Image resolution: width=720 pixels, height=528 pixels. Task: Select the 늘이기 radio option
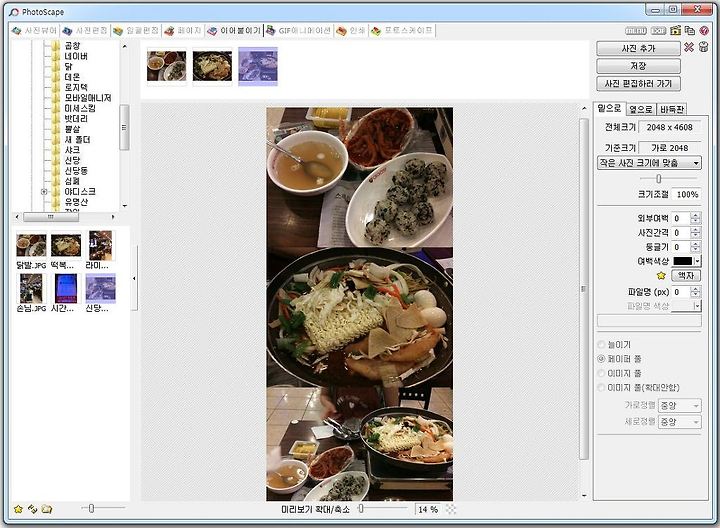click(x=601, y=344)
